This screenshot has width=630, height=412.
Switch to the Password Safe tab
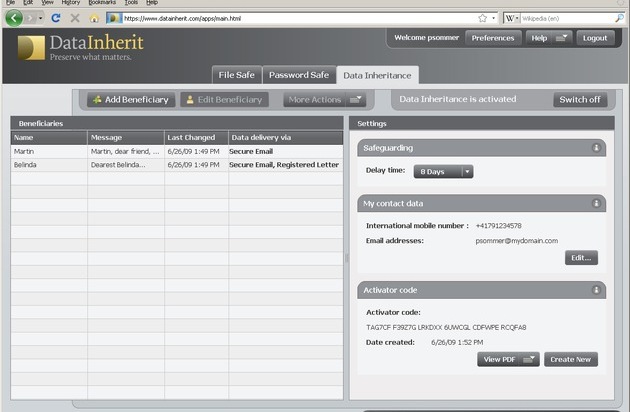click(298, 75)
